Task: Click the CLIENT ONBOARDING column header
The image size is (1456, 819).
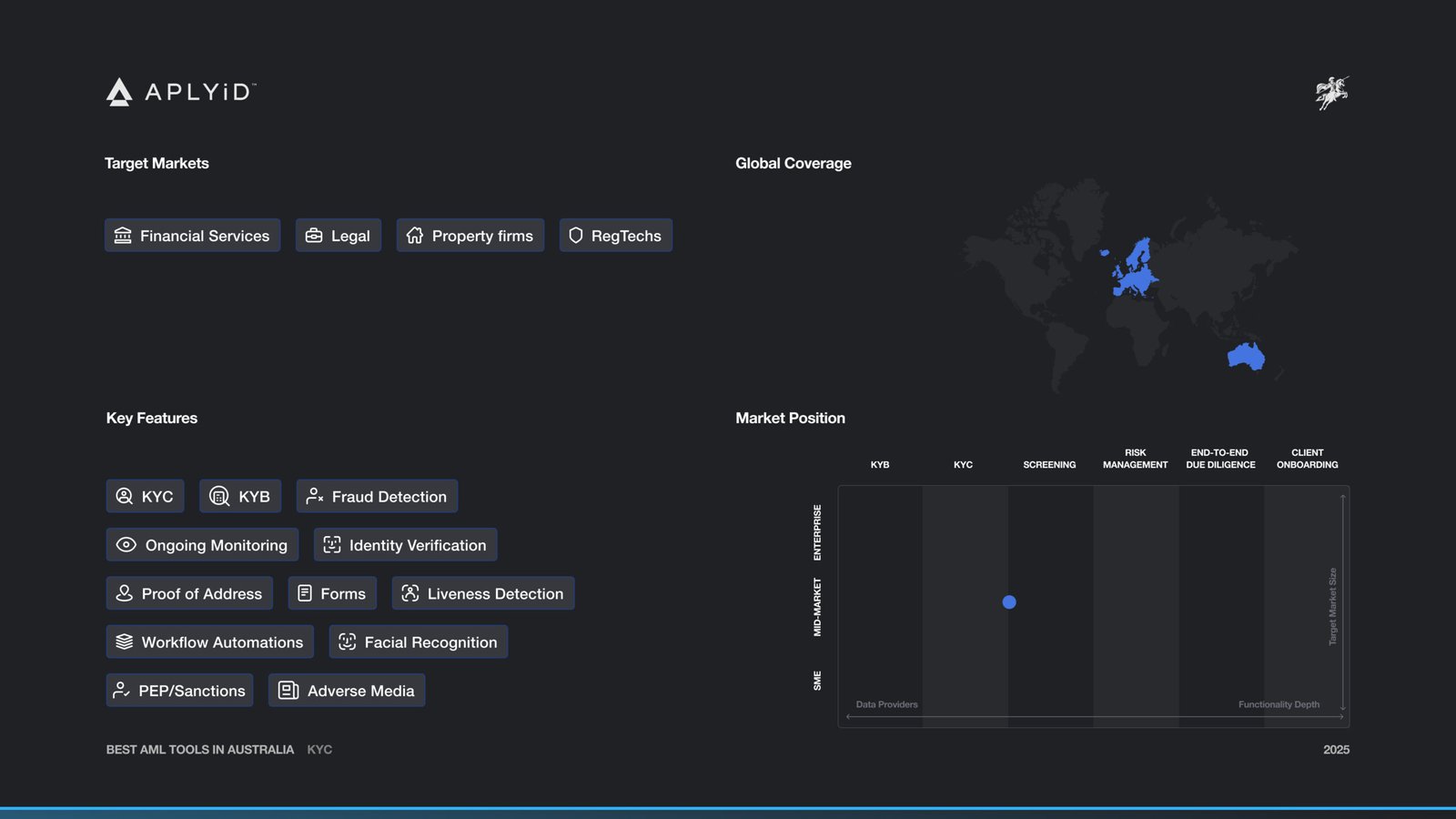Action: (x=1307, y=459)
